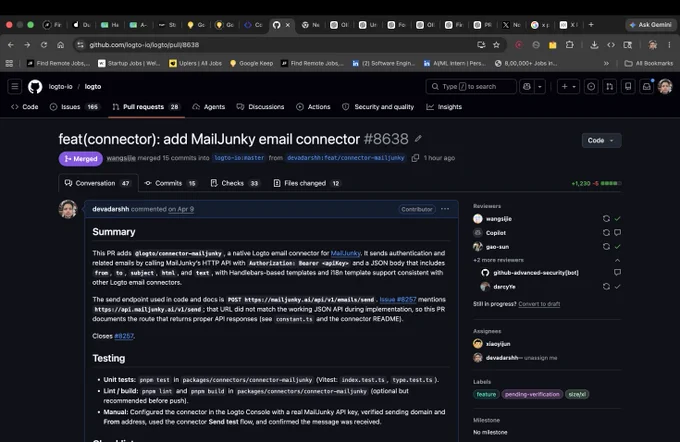
Task: Copy the head branch name icon
Action: pos(415,158)
